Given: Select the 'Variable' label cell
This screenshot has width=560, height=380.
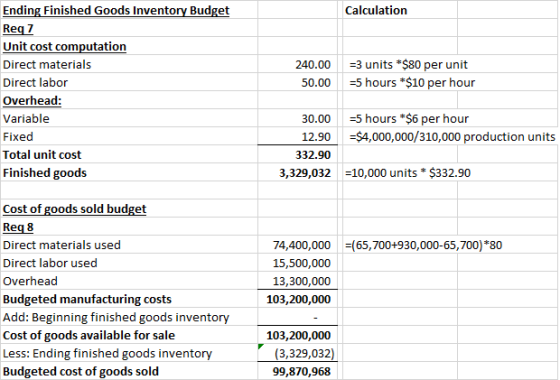Looking at the screenshot, I should click(129, 118).
